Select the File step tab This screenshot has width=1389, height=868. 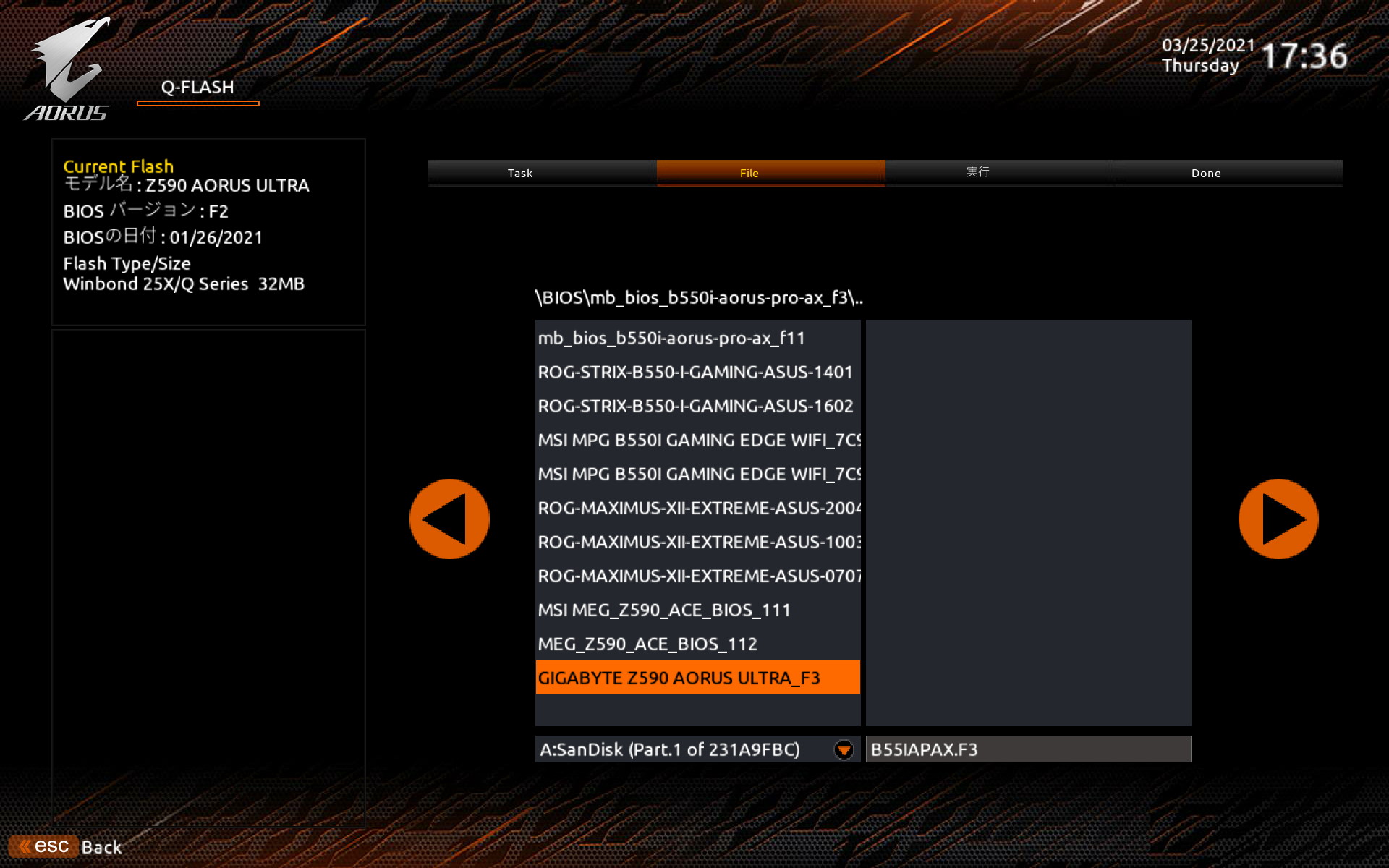pyautogui.click(x=770, y=173)
